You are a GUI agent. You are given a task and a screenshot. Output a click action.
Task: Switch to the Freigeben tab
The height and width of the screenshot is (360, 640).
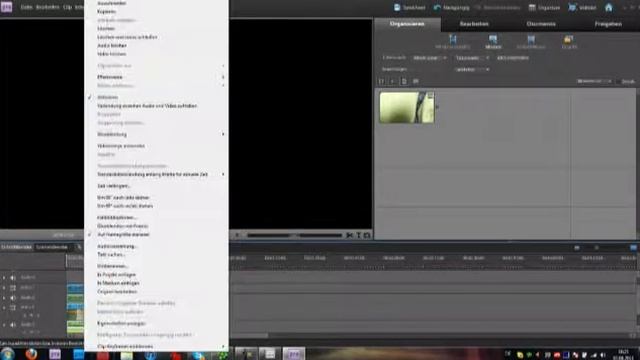click(608, 24)
